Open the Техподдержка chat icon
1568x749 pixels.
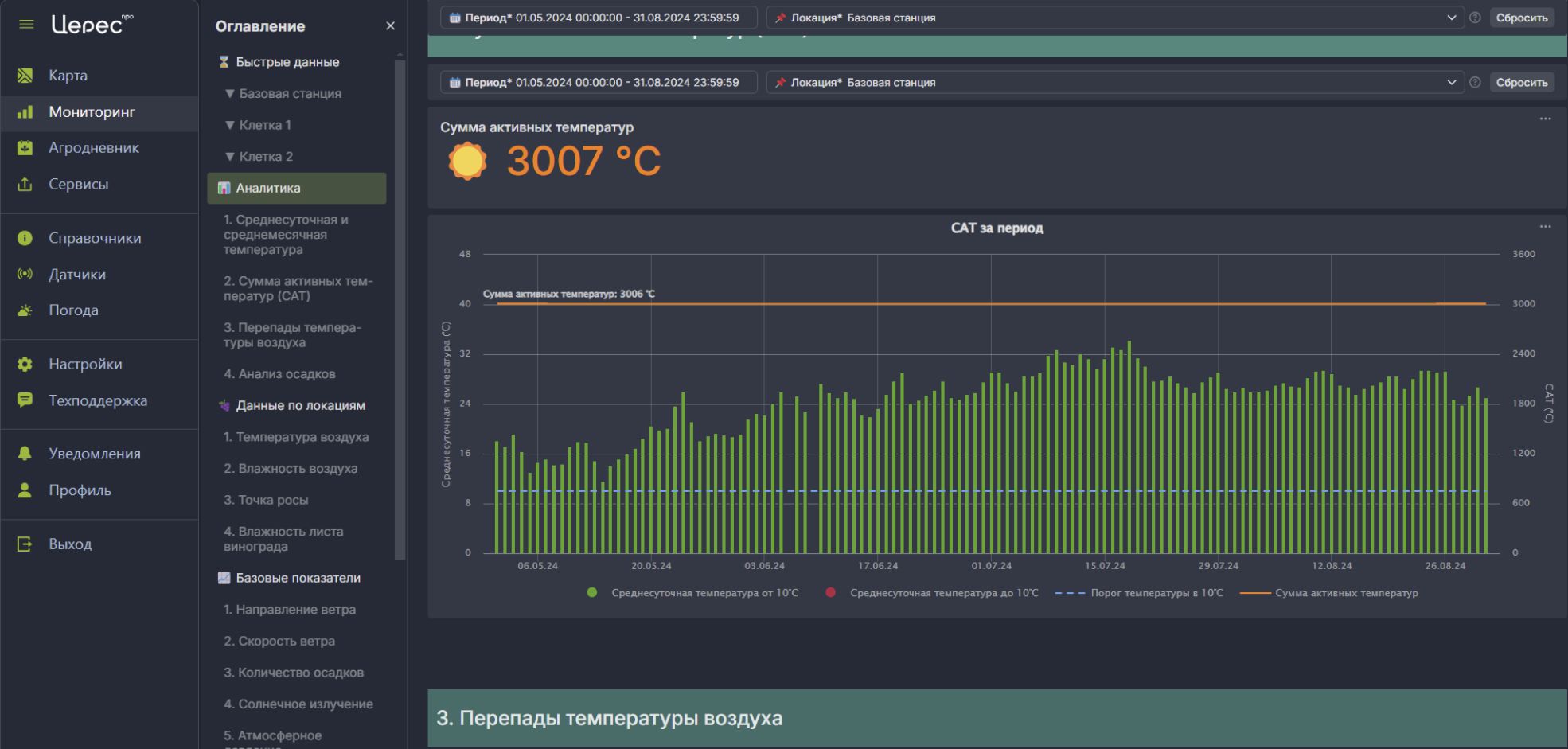(25, 400)
